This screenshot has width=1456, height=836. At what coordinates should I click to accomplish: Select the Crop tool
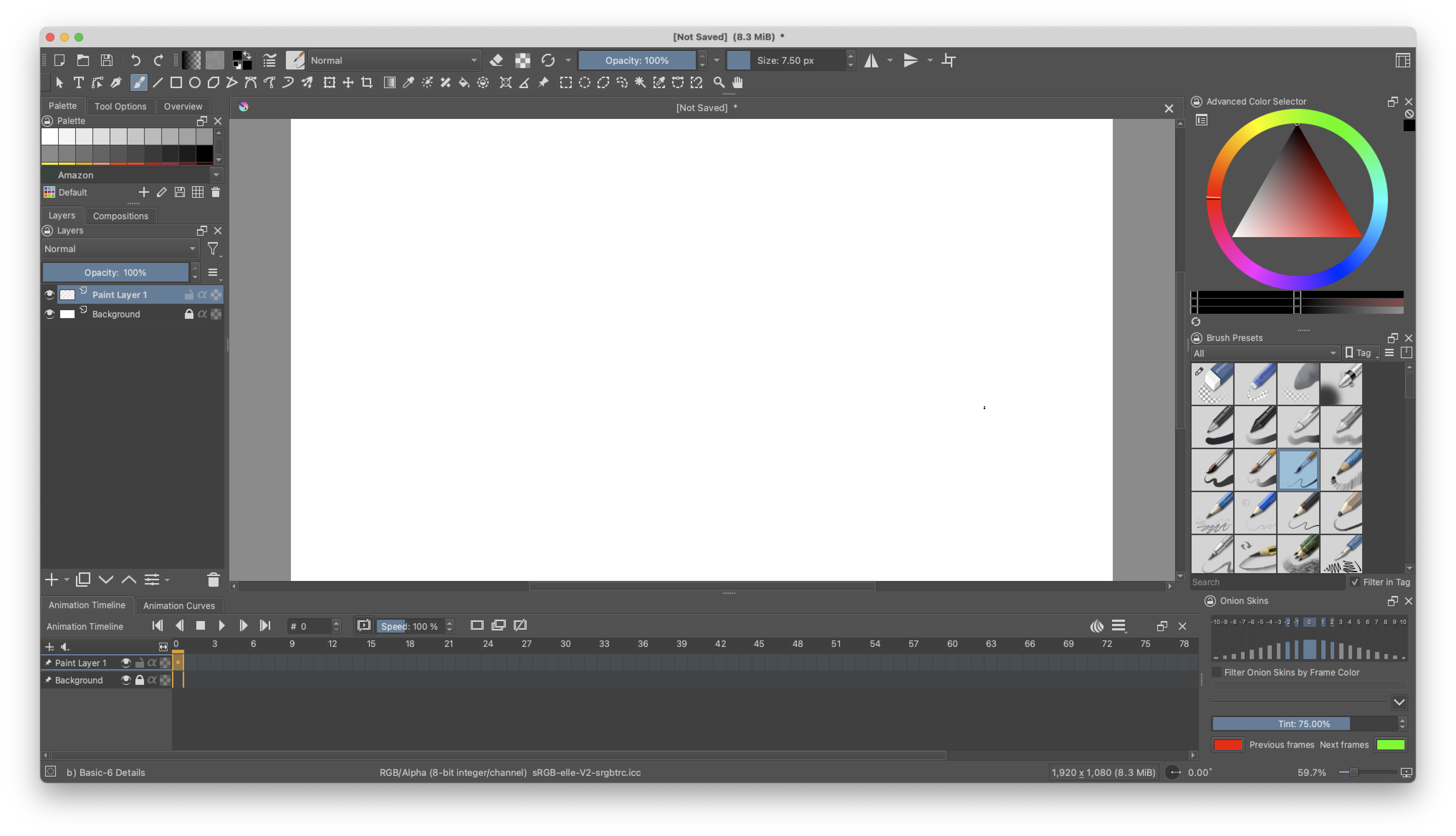(367, 83)
